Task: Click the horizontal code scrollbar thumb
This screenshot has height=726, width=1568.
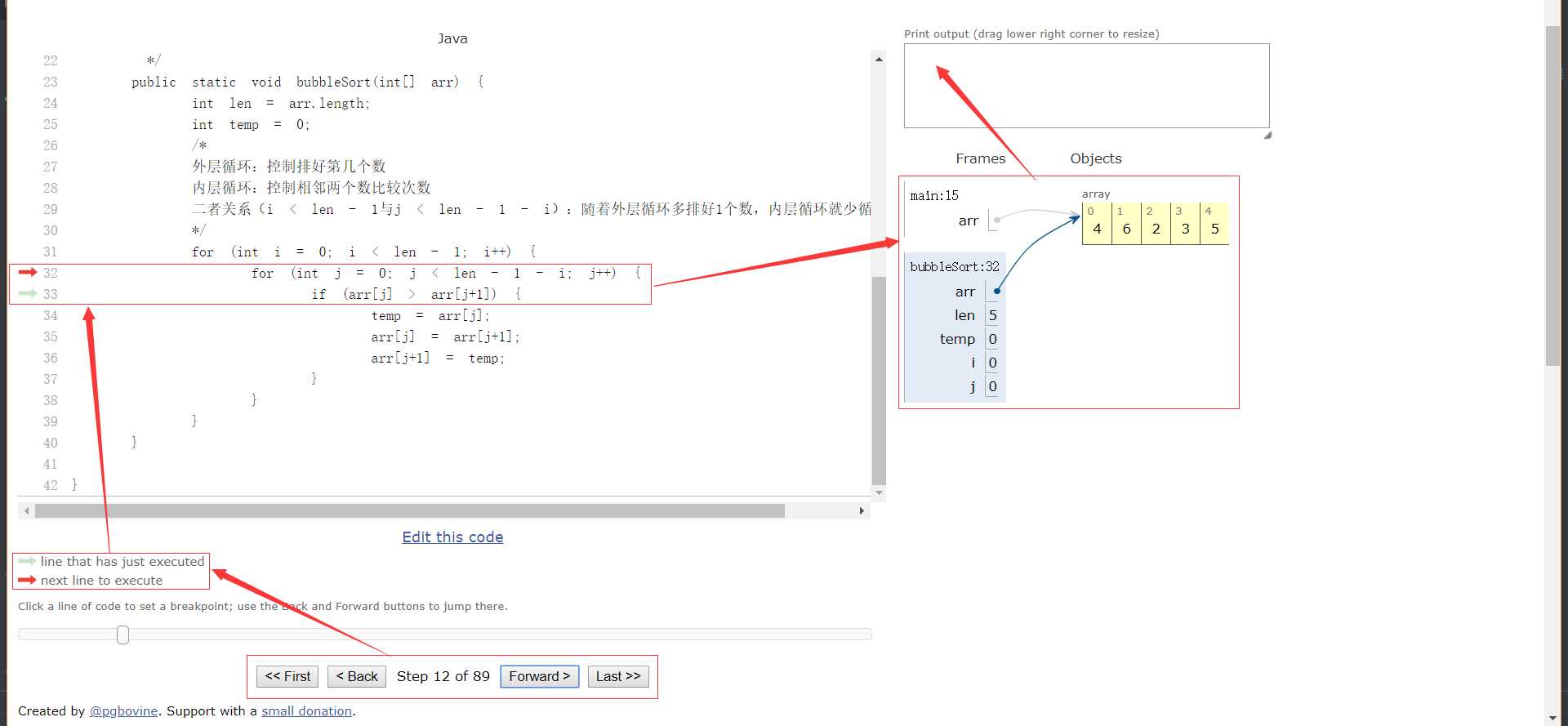Action: tap(410, 510)
